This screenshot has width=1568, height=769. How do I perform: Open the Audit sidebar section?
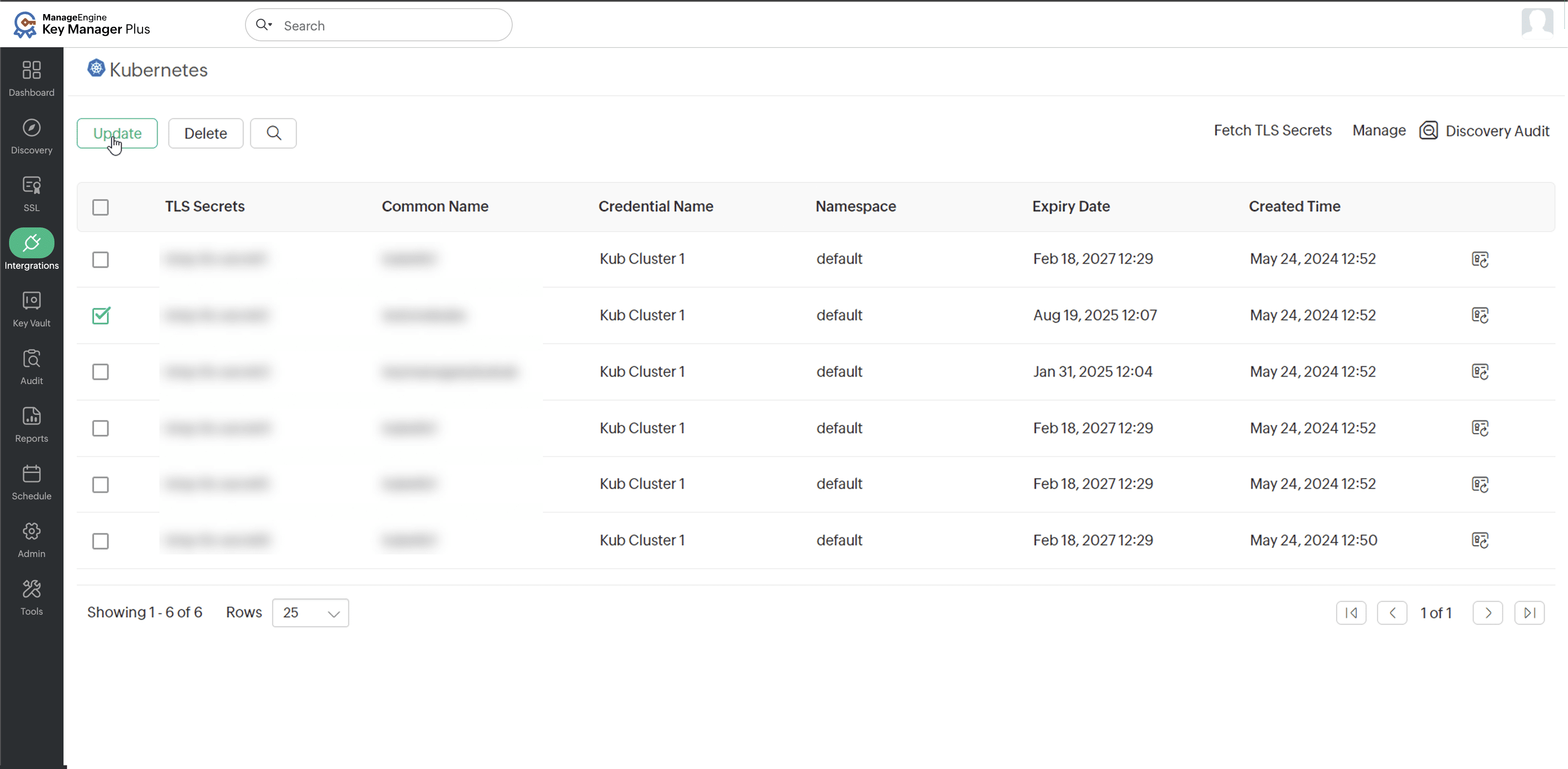click(32, 367)
